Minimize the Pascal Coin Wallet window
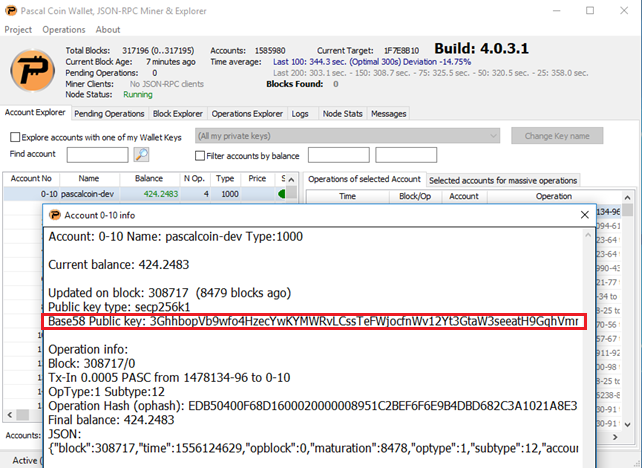643x469 pixels. (x=556, y=11)
